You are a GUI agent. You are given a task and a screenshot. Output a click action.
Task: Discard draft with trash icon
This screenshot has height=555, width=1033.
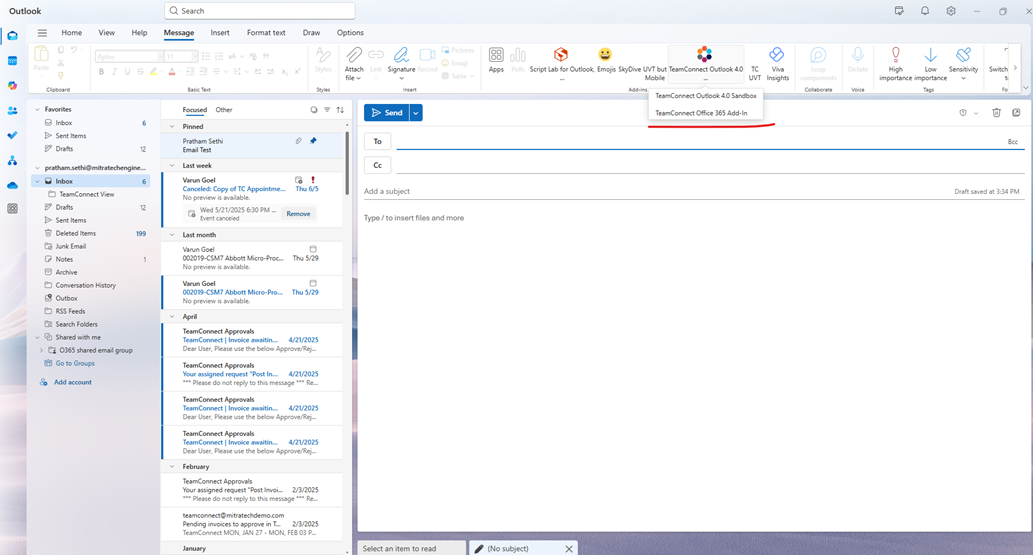click(x=996, y=113)
